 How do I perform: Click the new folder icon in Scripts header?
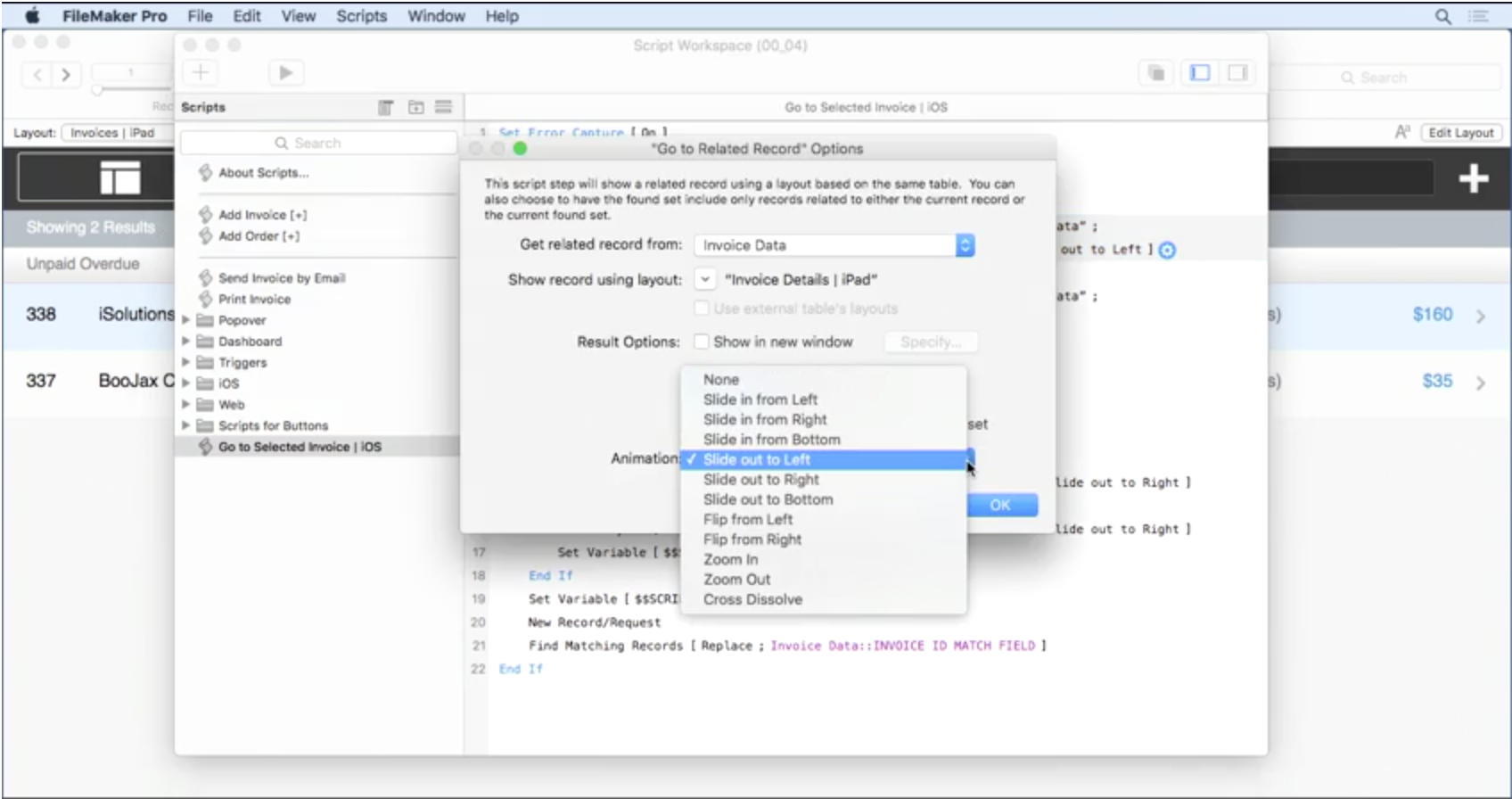(415, 107)
